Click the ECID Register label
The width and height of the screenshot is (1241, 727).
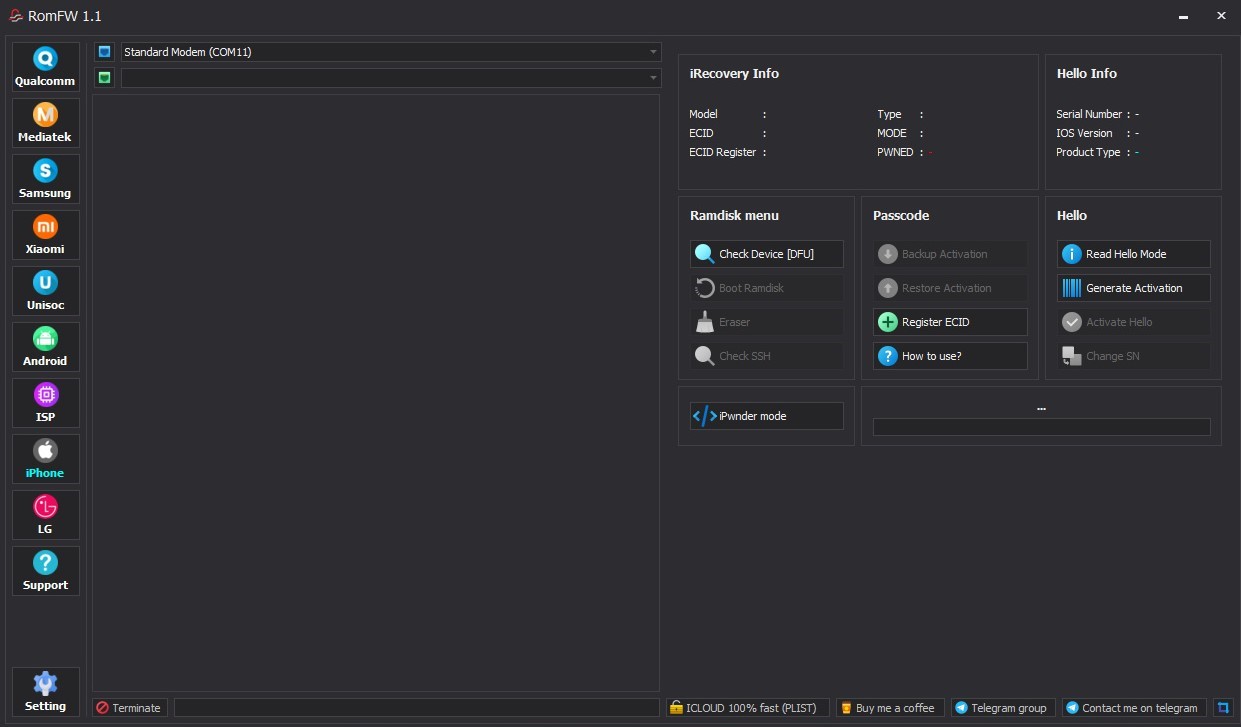click(x=723, y=152)
